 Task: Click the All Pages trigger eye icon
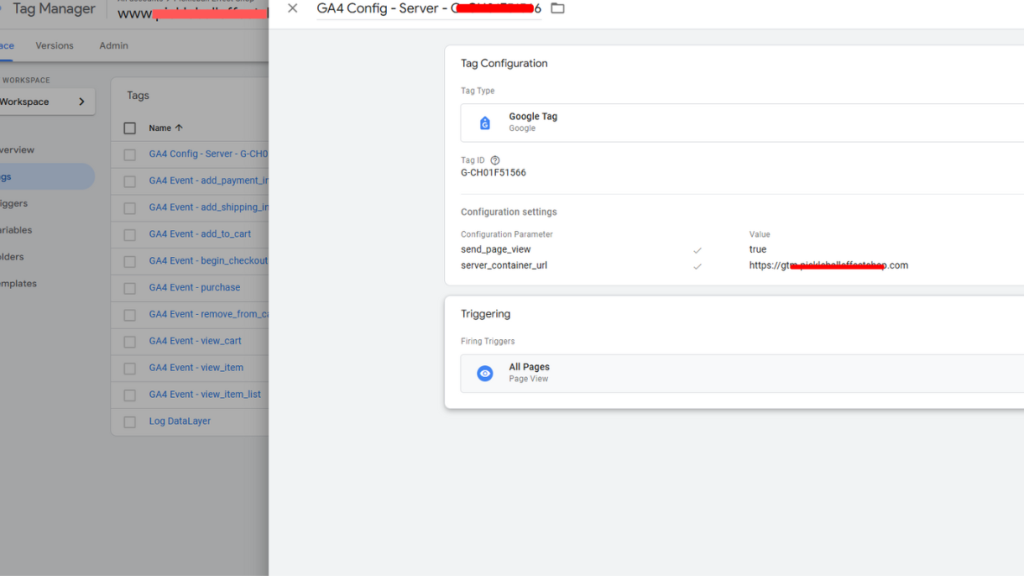(x=485, y=373)
